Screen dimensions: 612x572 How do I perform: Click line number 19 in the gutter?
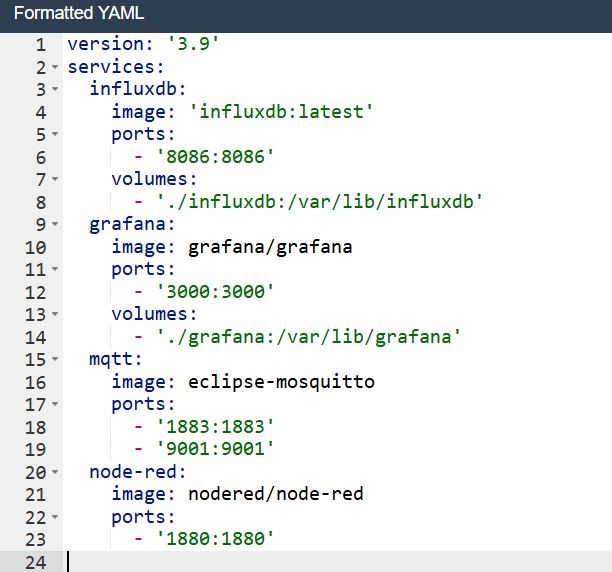pos(36,450)
